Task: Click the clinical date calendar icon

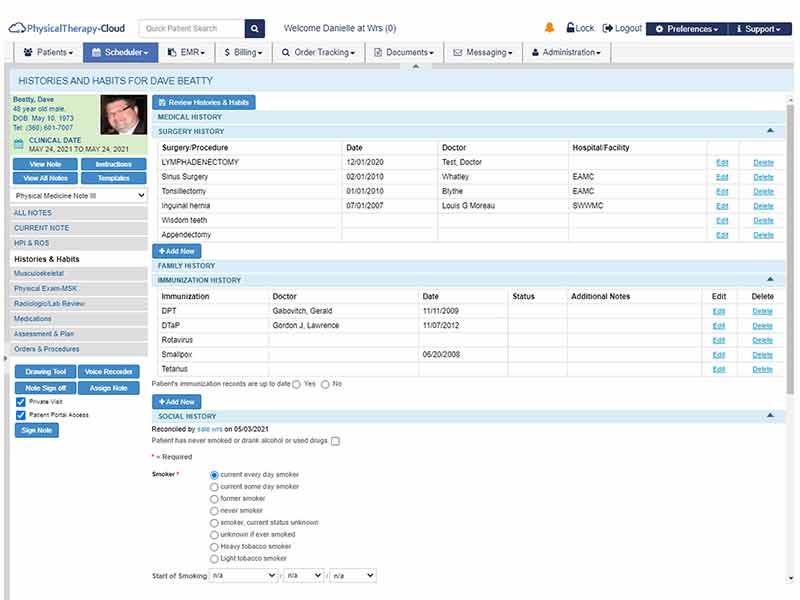Action: (x=19, y=144)
